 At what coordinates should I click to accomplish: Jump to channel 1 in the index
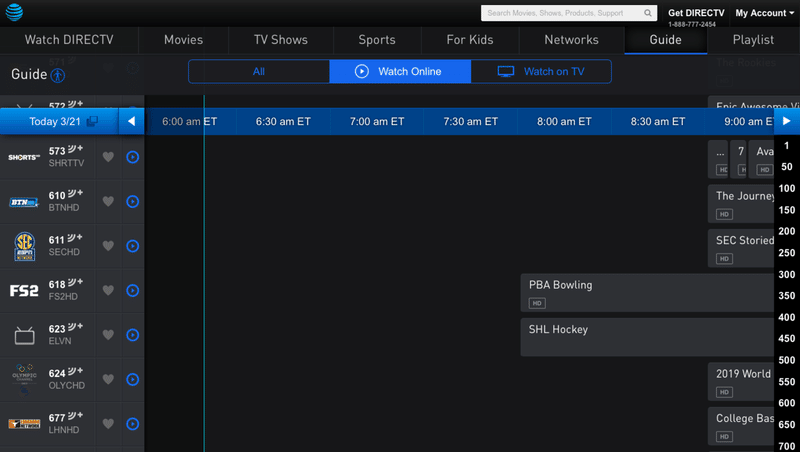click(x=787, y=145)
